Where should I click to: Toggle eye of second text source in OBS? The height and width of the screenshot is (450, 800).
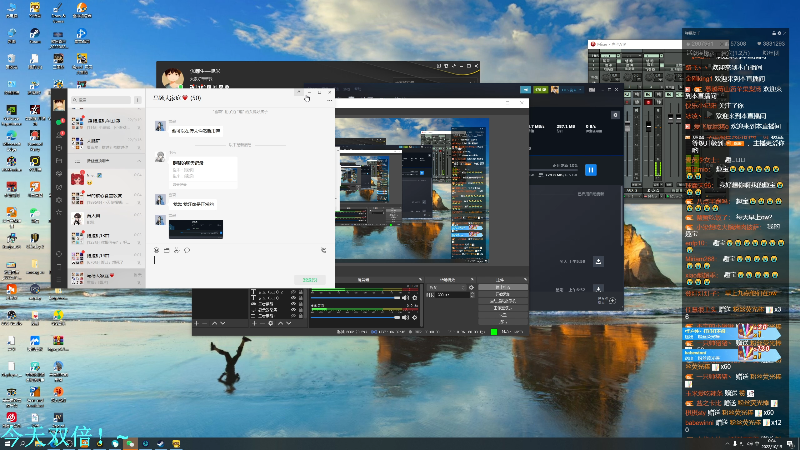[293, 298]
